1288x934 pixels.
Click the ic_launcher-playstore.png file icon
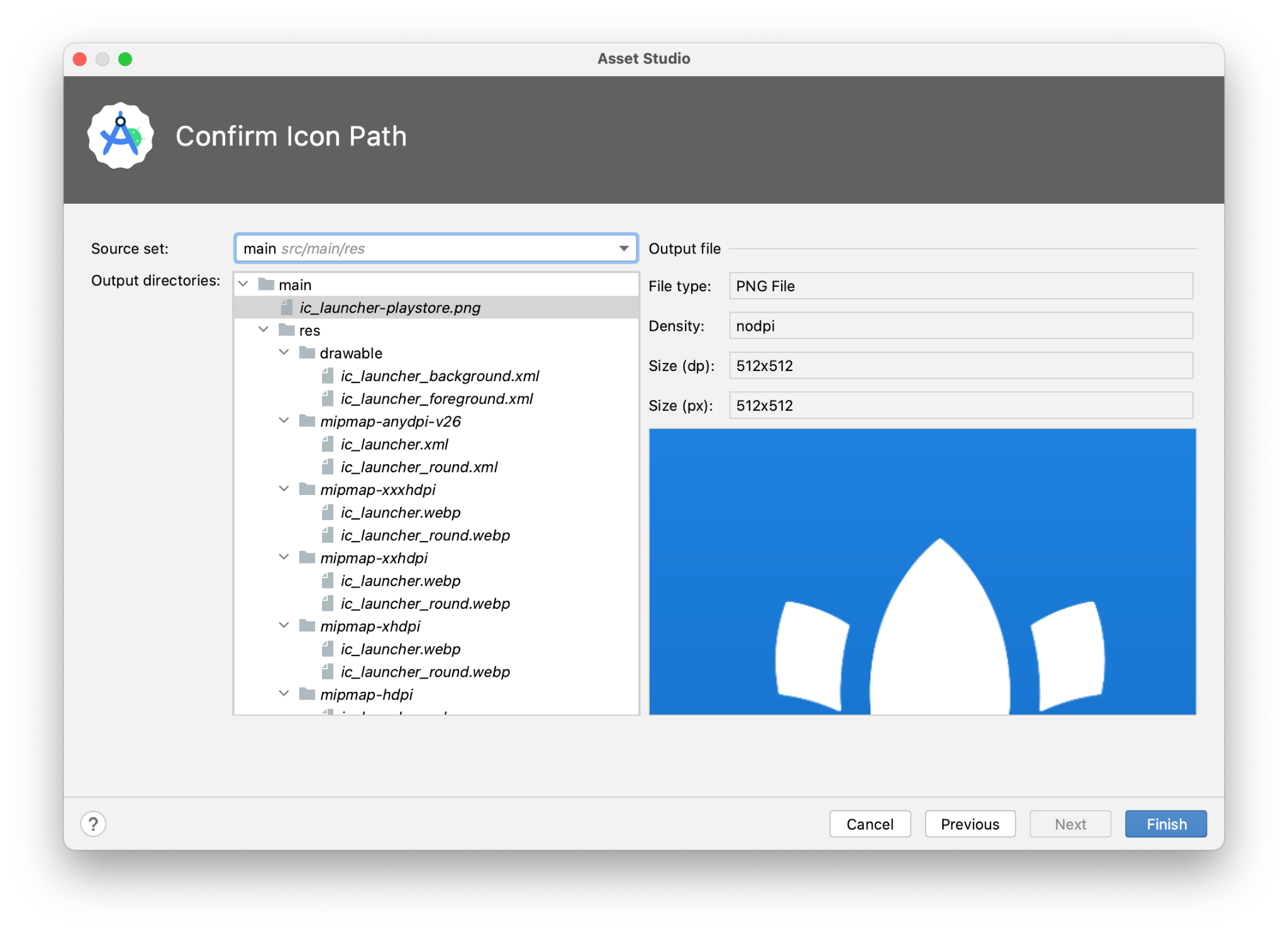click(287, 308)
